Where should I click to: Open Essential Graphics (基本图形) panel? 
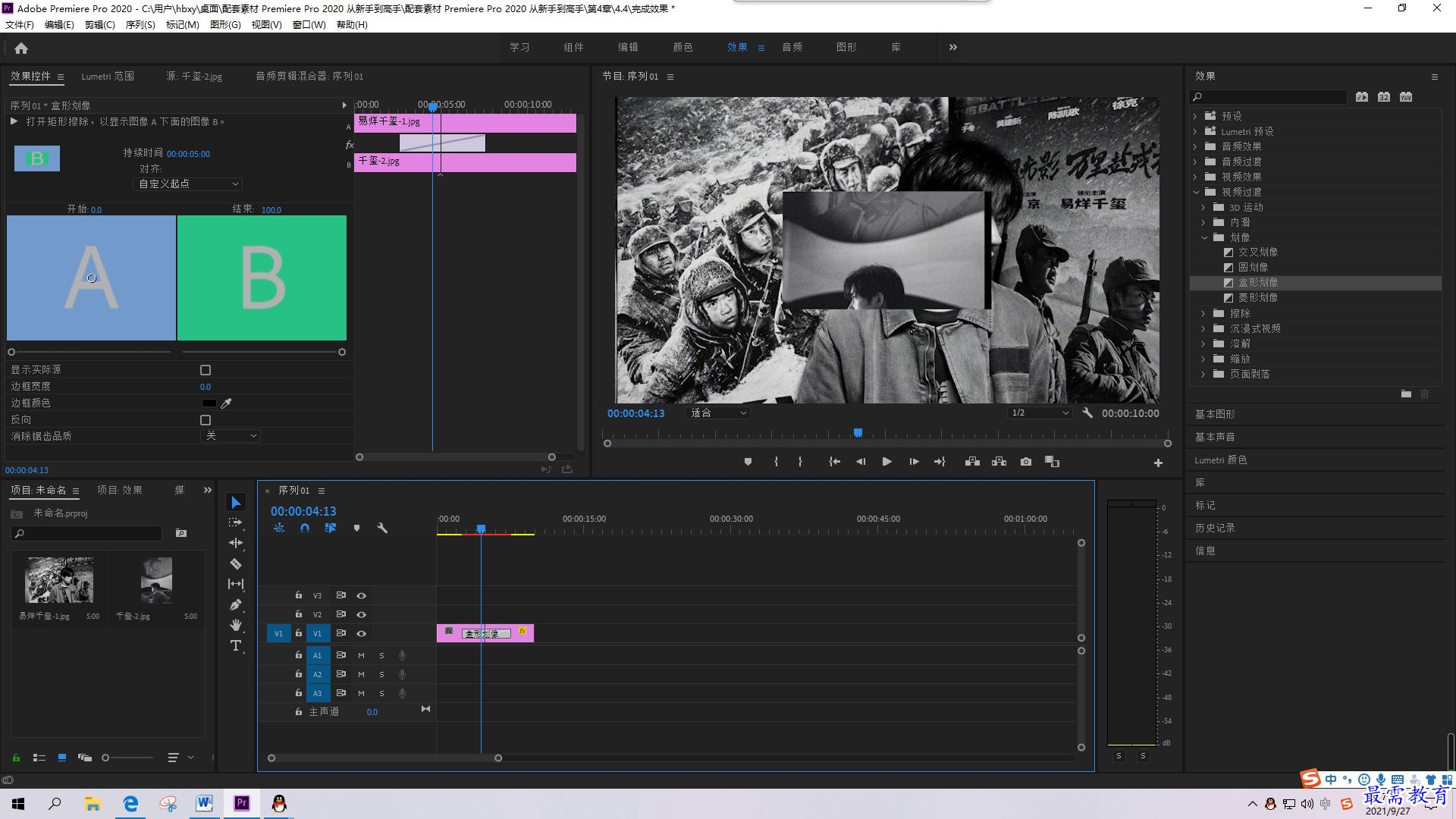[1215, 414]
